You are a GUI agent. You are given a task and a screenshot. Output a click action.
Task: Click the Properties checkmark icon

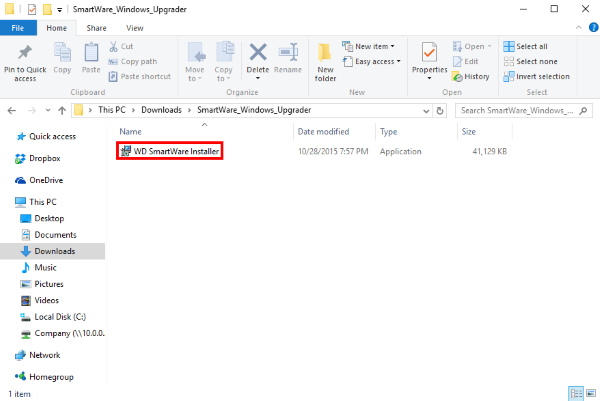coord(429,52)
